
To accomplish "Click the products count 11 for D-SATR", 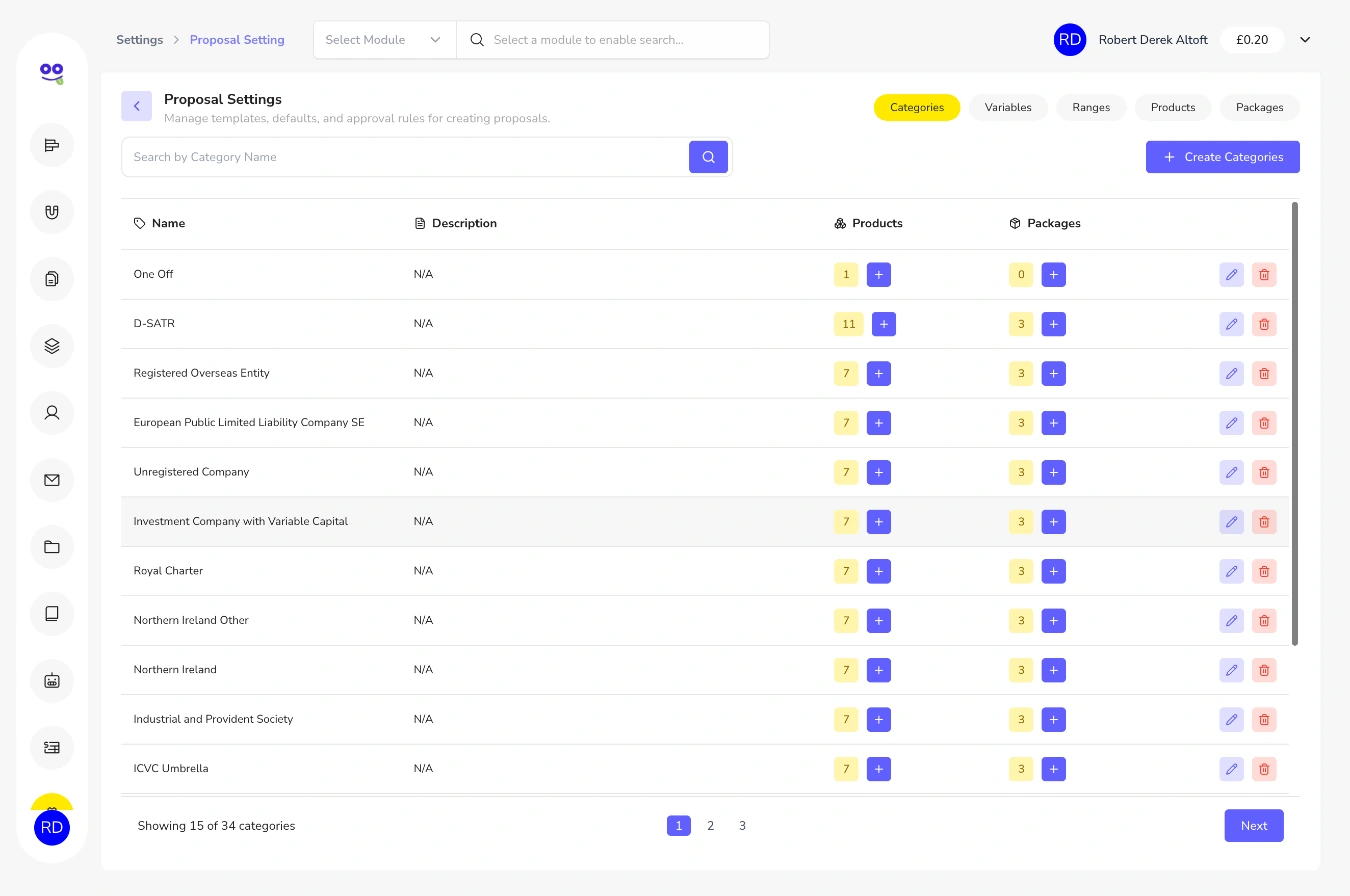I will [849, 324].
